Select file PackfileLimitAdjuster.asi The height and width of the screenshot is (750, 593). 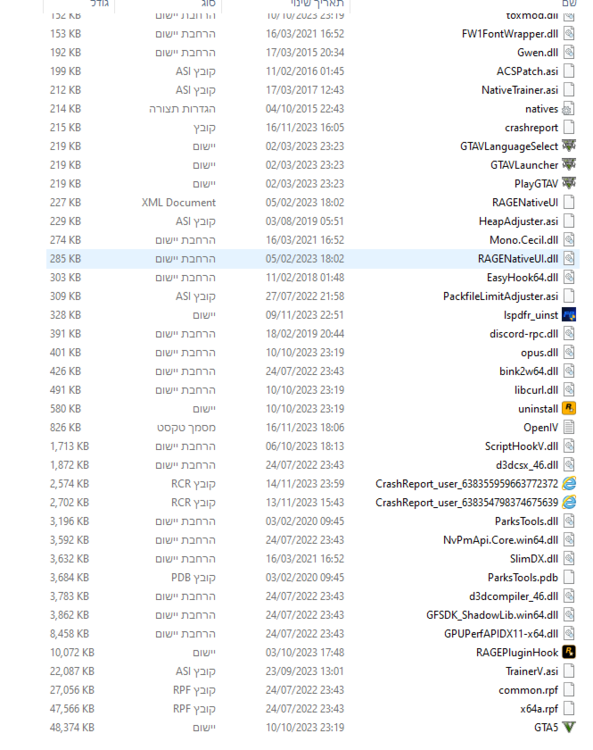pyautogui.click(x=501, y=296)
